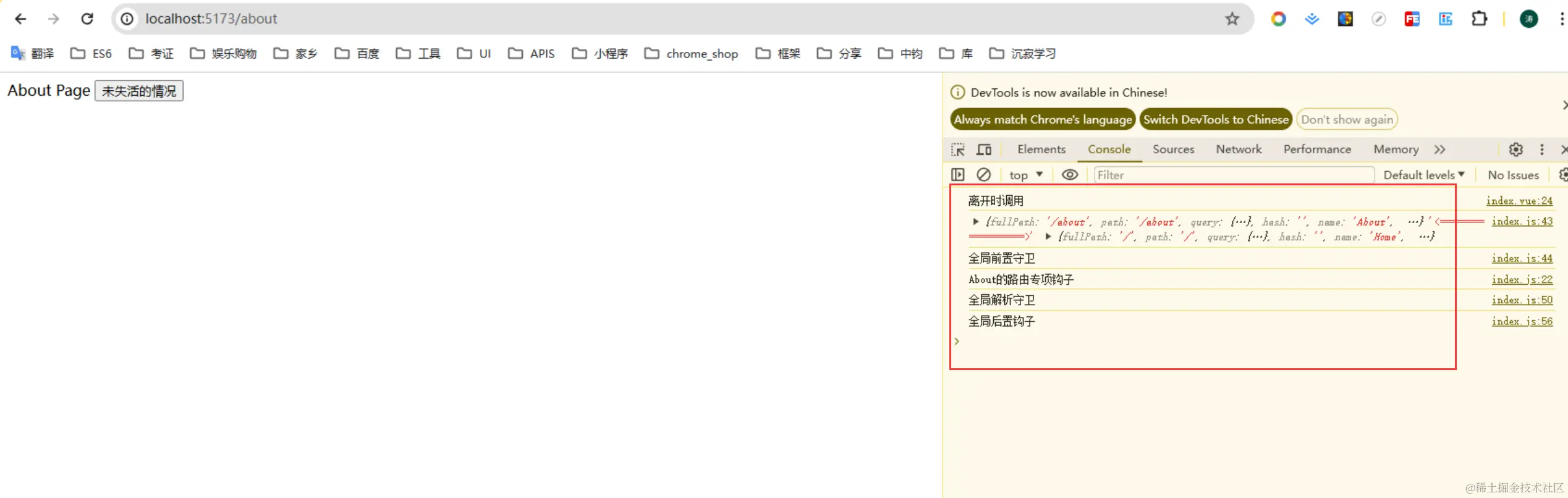Open the blue layered-arrow extension

tap(1312, 19)
